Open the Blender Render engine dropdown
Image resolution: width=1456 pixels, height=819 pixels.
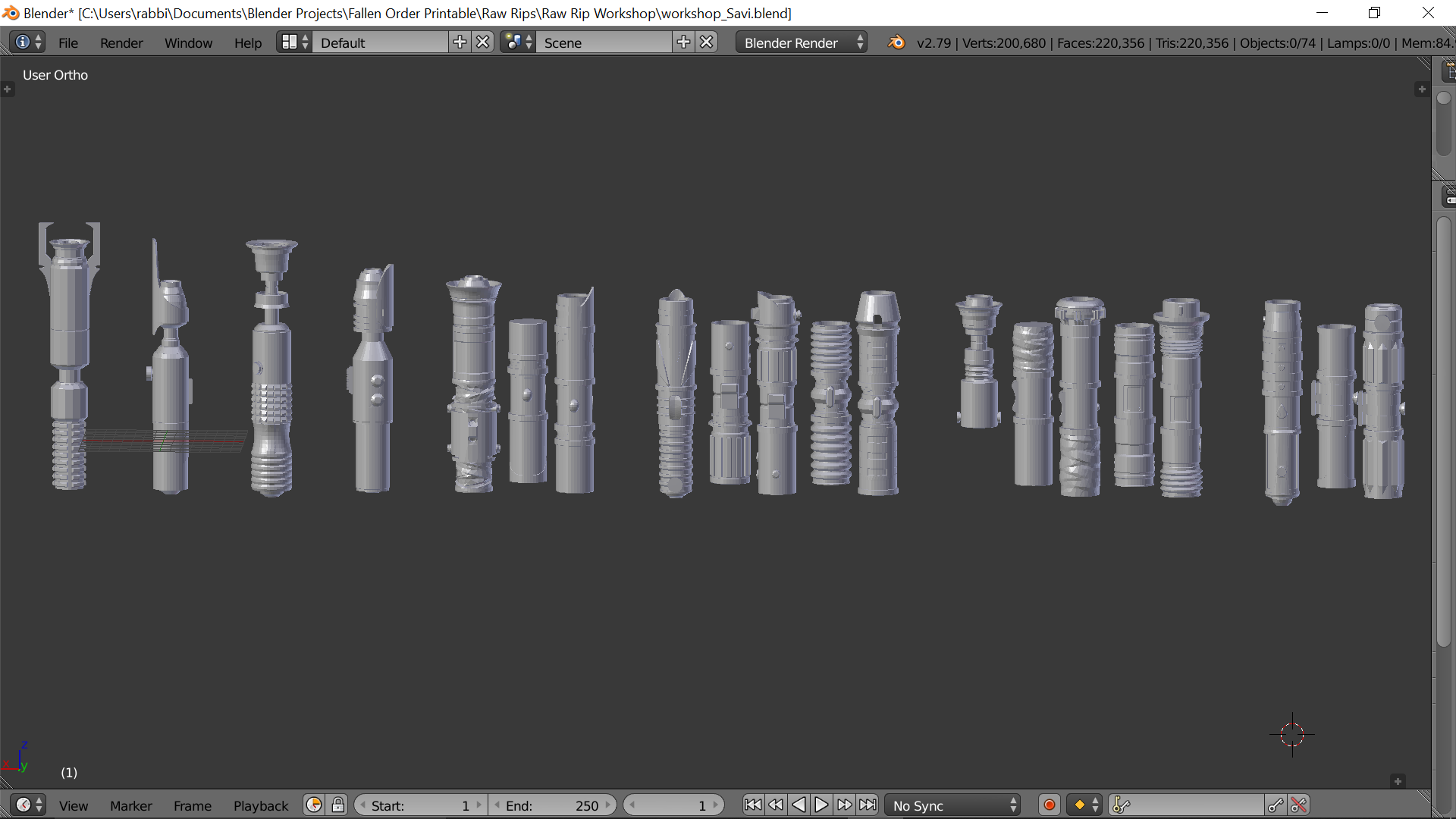pyautogui.click(x=802, y=42)
